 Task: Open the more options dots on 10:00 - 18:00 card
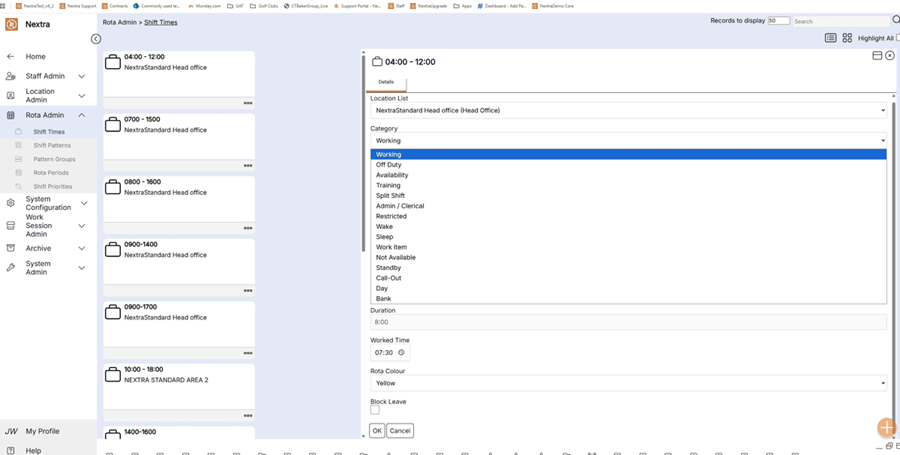point(248,416)
